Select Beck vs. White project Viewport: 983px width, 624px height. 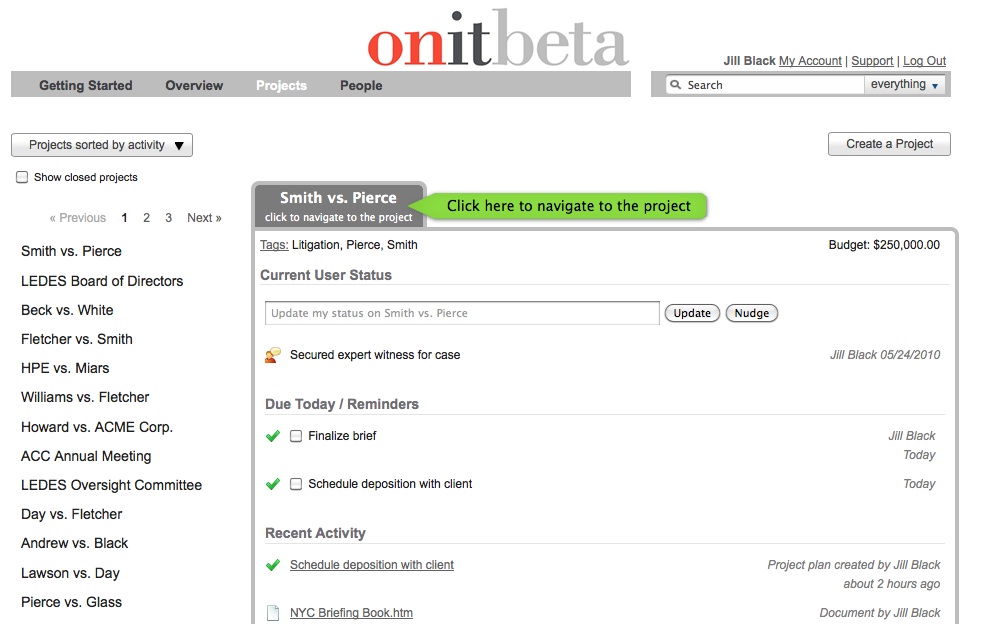pyautogui.click(x=67, y=310)
